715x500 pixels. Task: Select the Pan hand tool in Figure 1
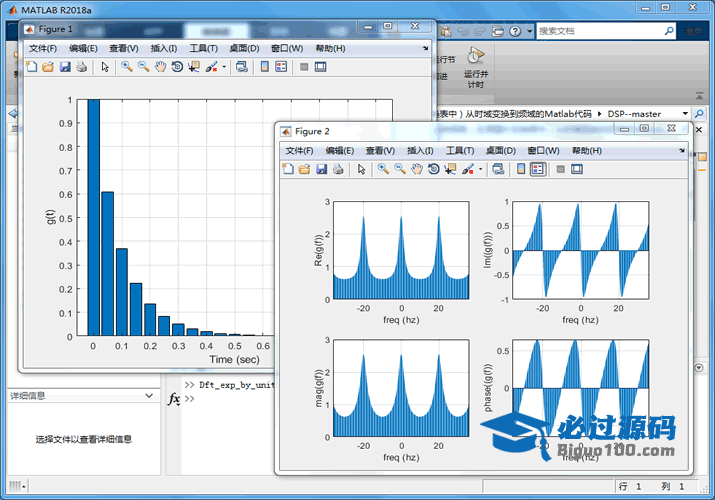tap(160, 67)
